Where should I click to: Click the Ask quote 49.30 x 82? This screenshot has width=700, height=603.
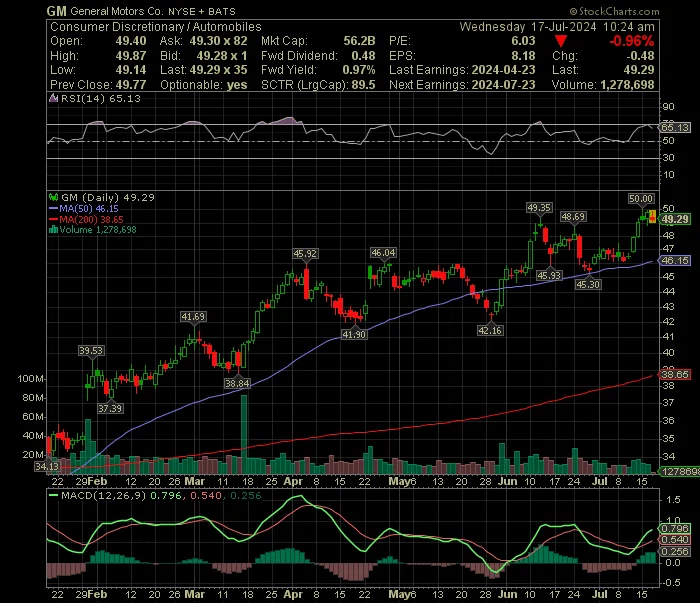point(218,41)
